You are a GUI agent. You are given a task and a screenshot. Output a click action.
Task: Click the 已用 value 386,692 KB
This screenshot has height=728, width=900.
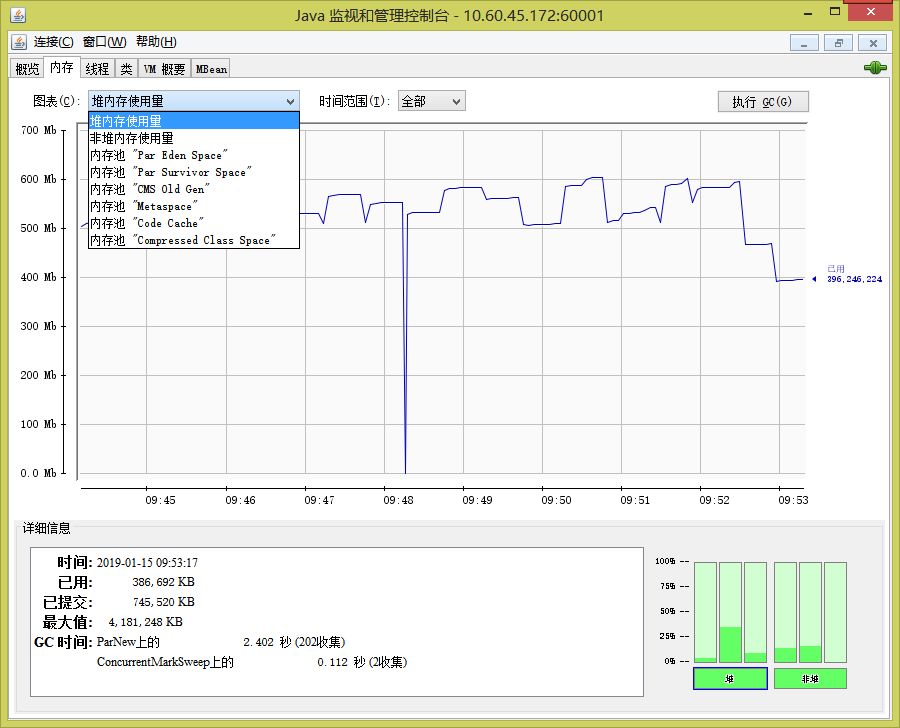click(x=164, y=582)
